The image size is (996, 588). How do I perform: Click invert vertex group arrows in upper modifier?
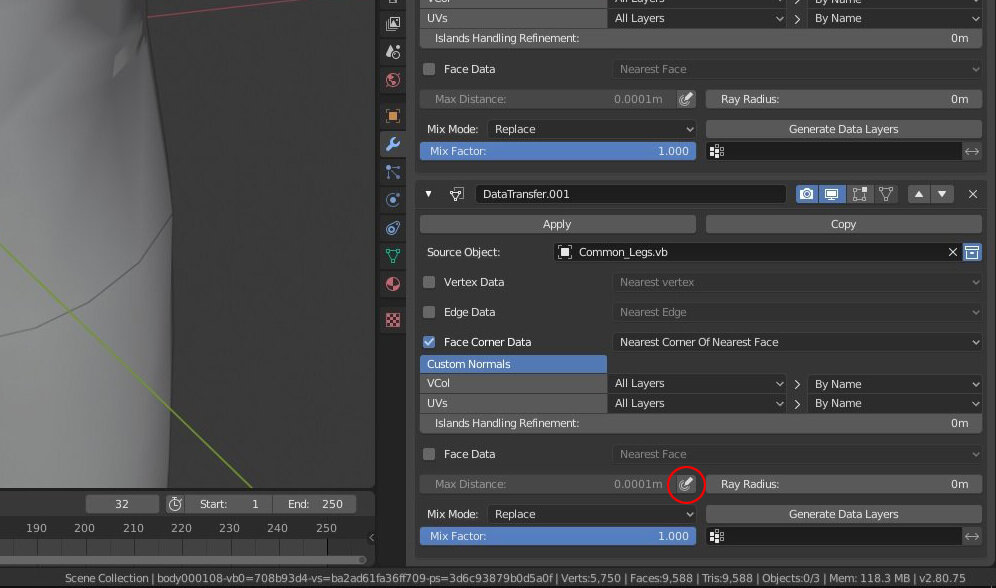pos(972,151)
